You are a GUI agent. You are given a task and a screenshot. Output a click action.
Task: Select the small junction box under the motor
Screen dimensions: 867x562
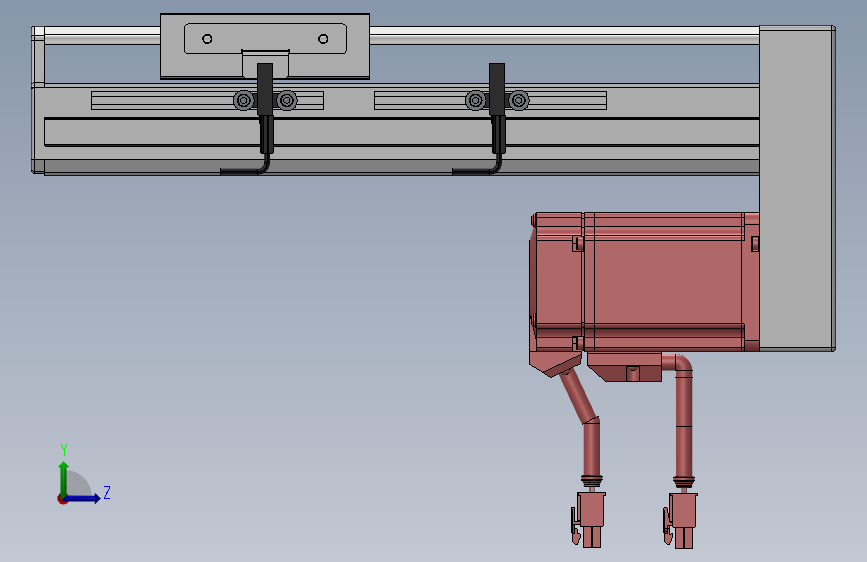point(625,367)
